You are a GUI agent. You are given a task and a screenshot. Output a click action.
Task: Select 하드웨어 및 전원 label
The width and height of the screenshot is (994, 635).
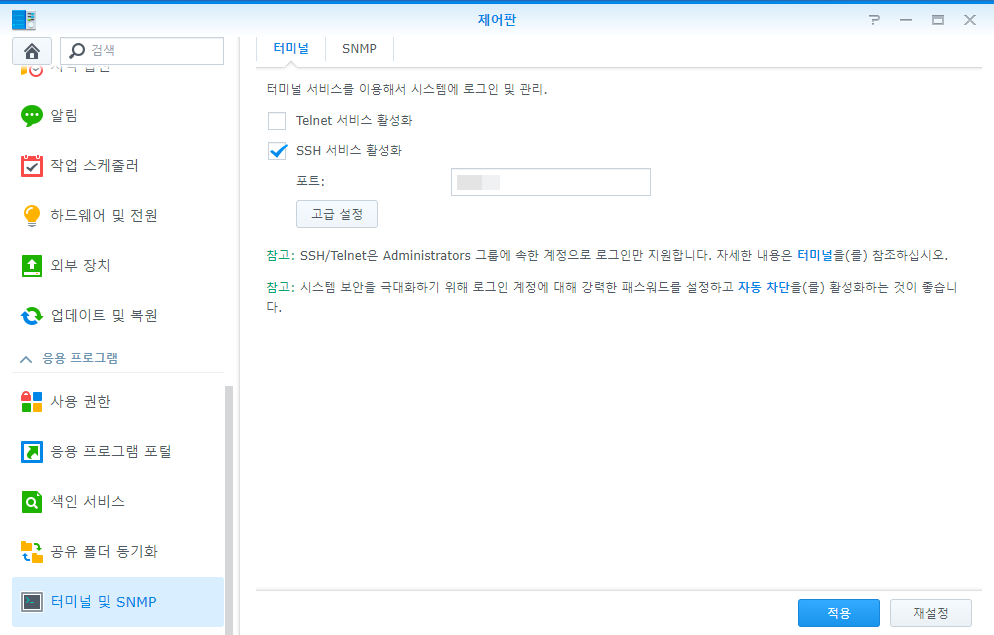[x=104, y=215]
